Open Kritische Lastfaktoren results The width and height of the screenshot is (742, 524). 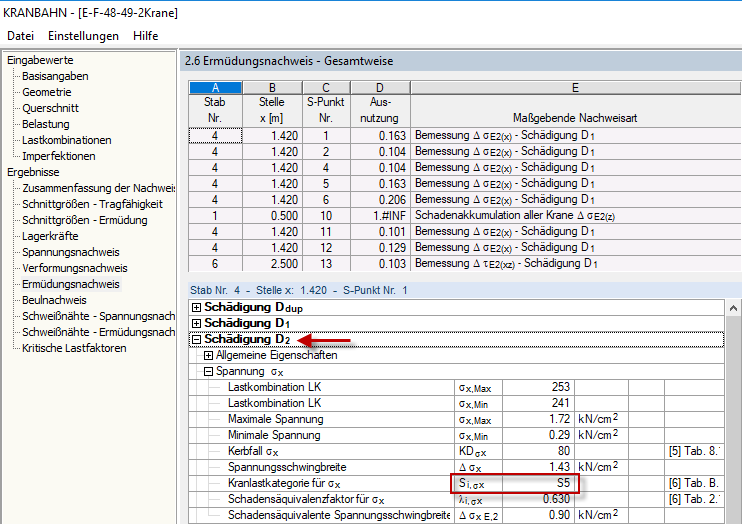point(74,348)
